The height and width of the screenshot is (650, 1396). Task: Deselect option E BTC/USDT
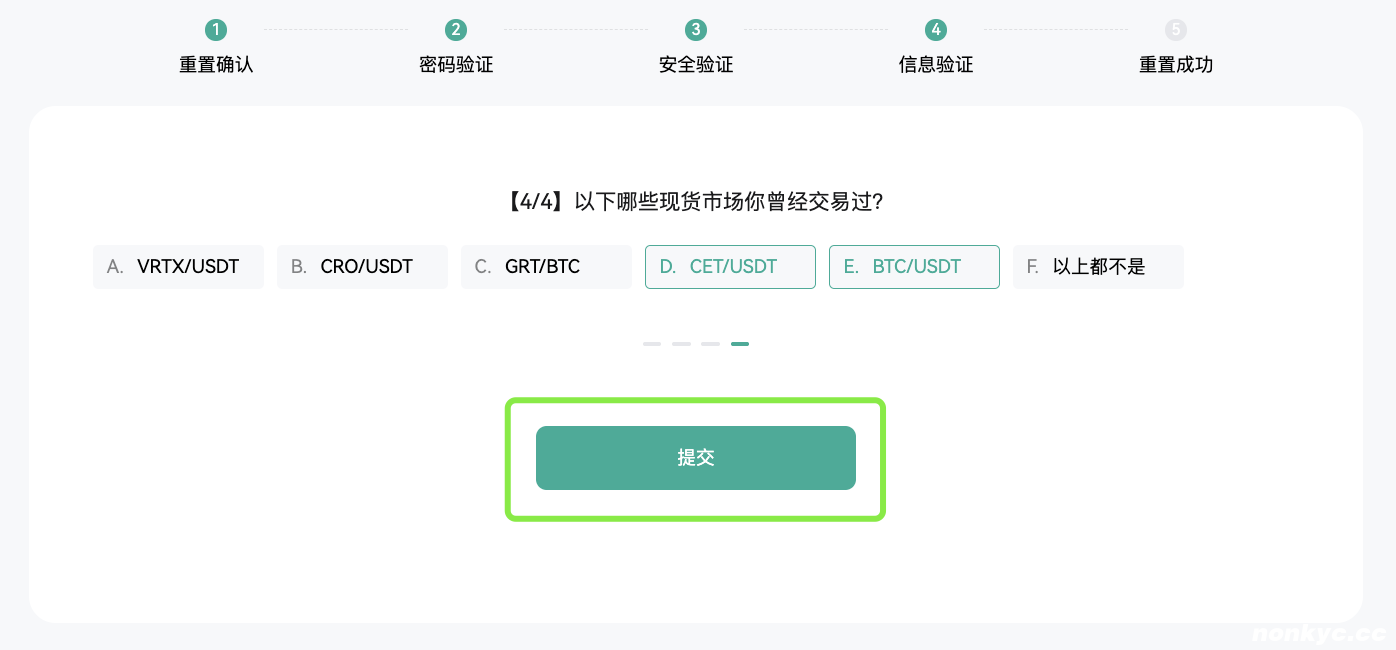(914, 266)
